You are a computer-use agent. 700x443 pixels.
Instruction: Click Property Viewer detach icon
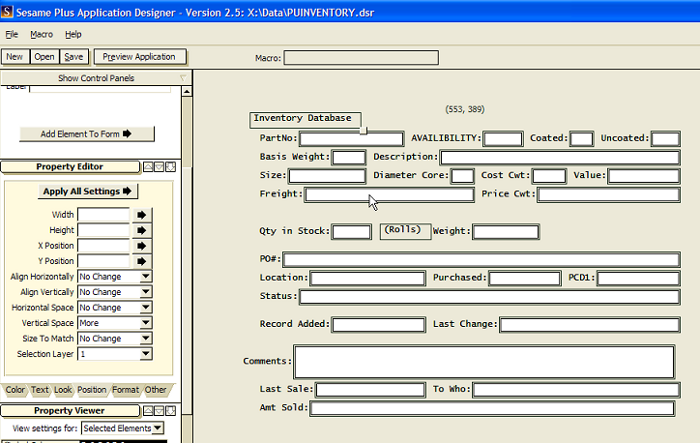(171, 411)
